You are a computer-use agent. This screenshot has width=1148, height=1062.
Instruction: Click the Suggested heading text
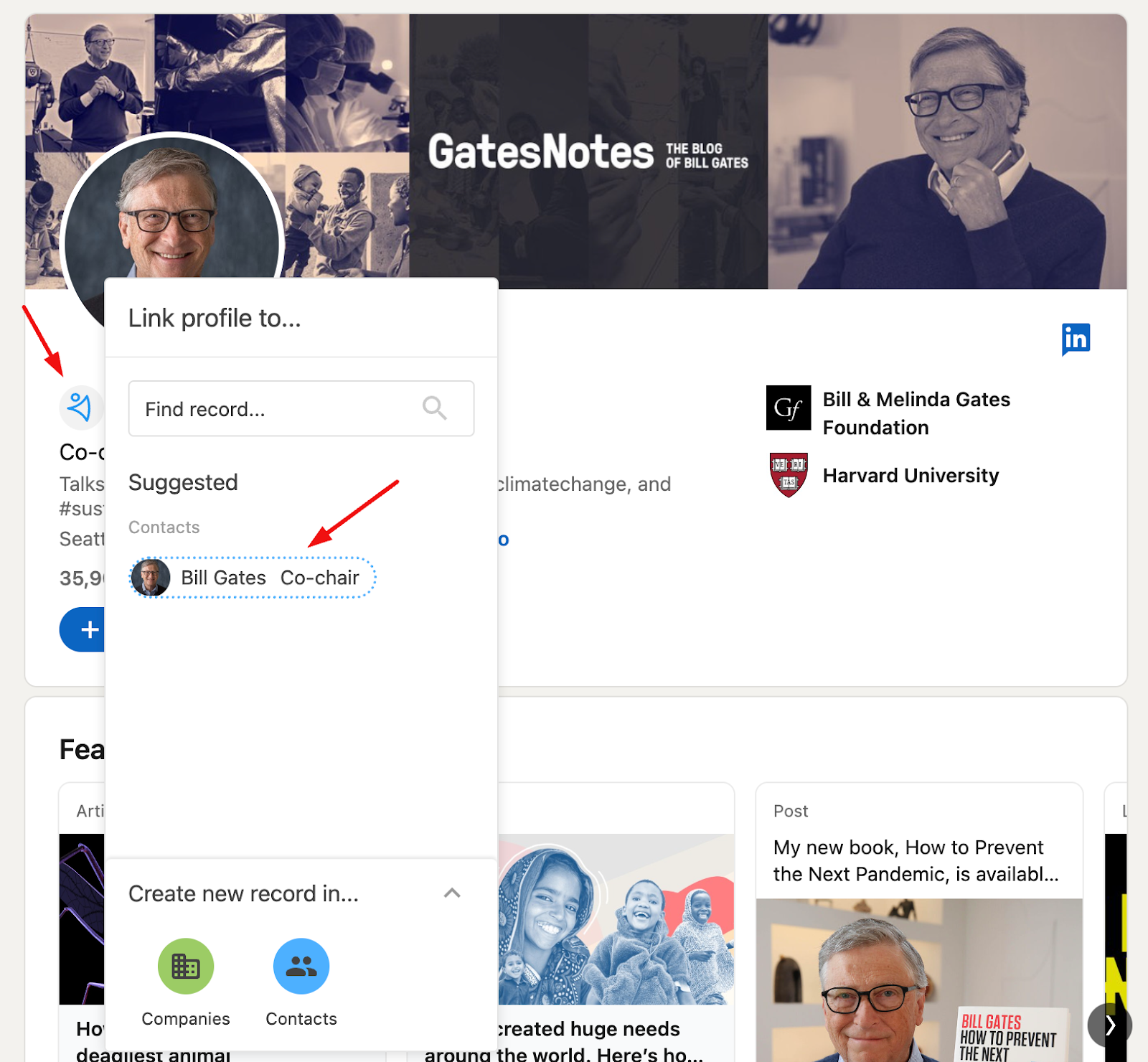(x=183, y=482)
